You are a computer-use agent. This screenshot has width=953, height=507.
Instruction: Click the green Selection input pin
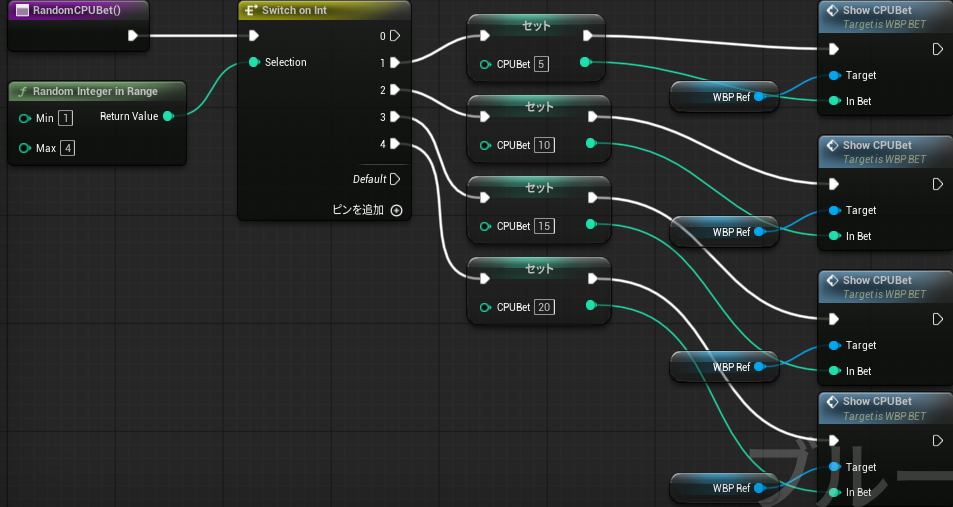[x=254, y=62]
